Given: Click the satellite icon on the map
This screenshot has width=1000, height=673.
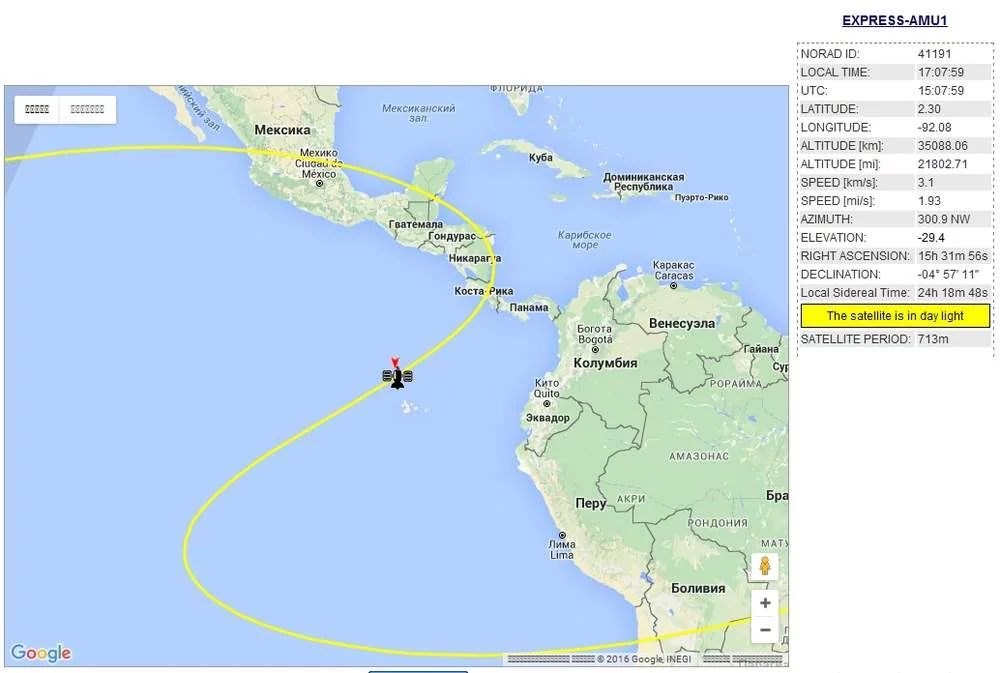Looking at the screenshot, I should tap(397, 376).
